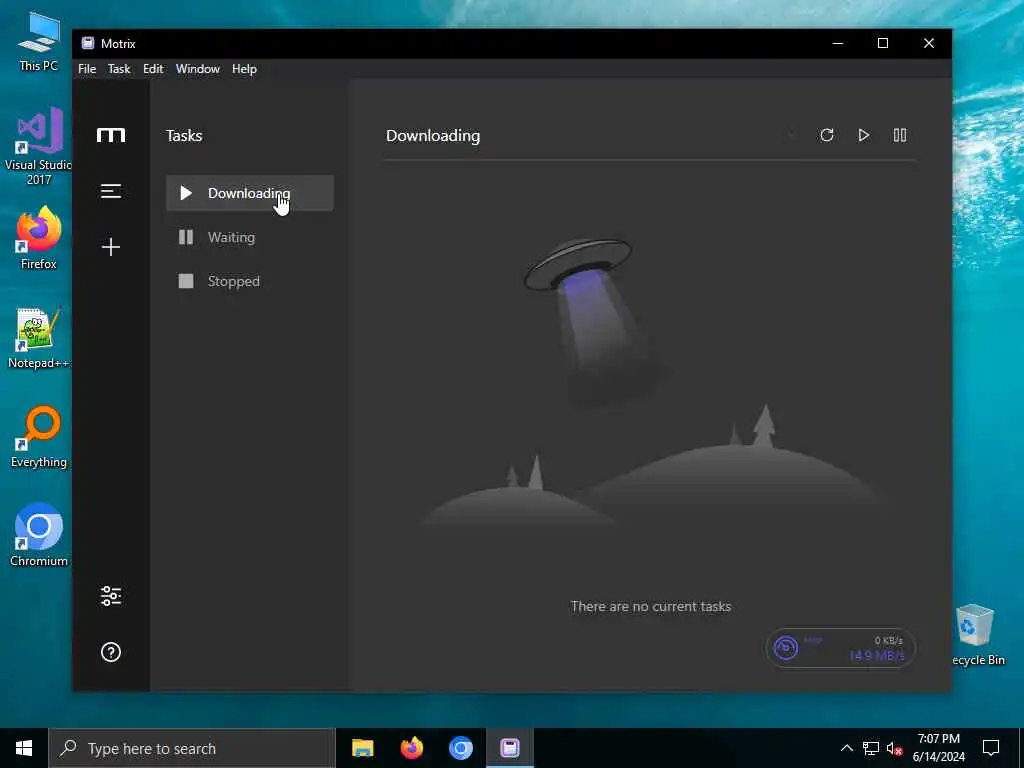Open the File menu

(x=87, y=69)
